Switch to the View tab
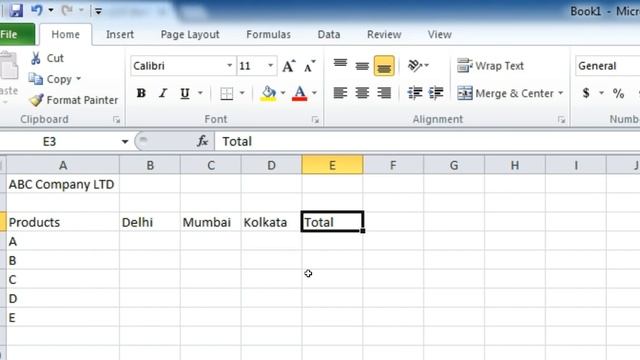Image resolution: width=640 pixels, height=360 pixels. tap(439, 35)
